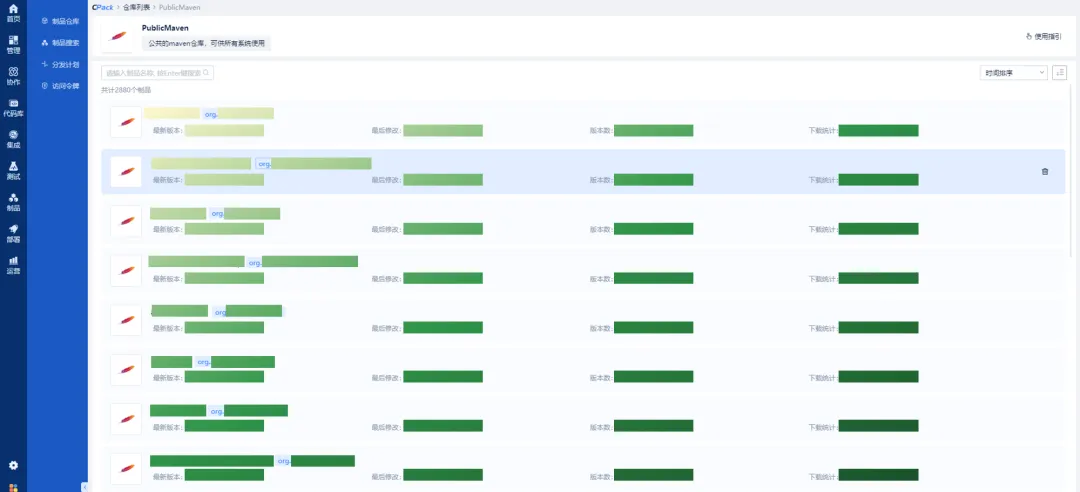Click the 共计2880个制品 count text
1080x492 pixels.
126,90
